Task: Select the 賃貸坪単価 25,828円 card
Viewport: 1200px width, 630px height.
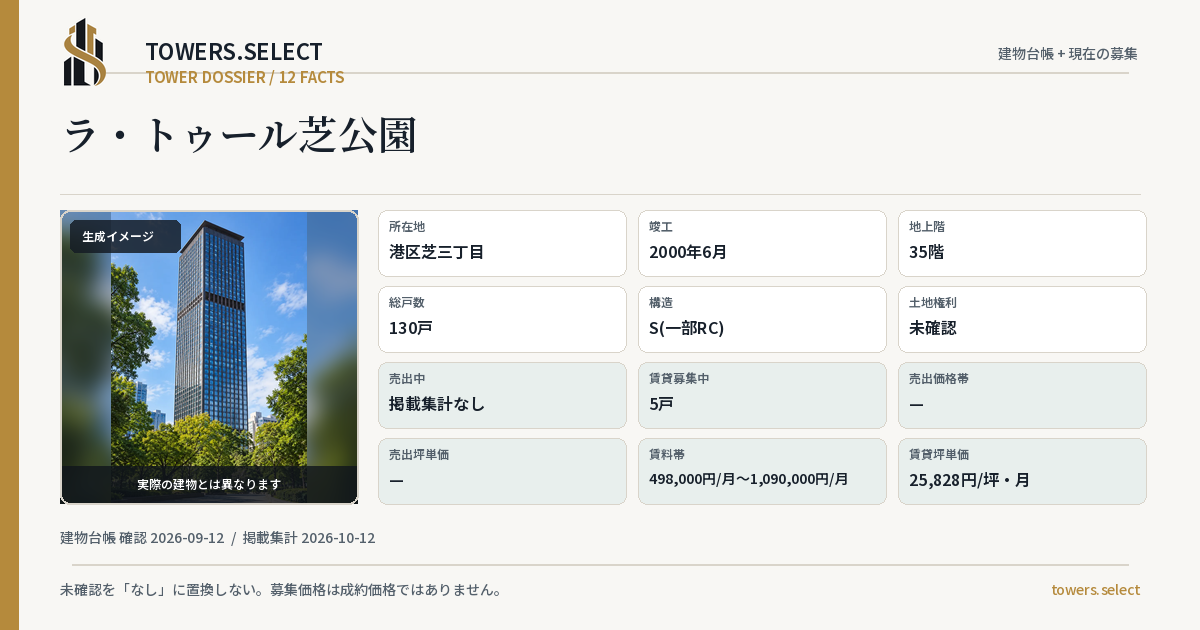Action: (x=1022, y=471)
